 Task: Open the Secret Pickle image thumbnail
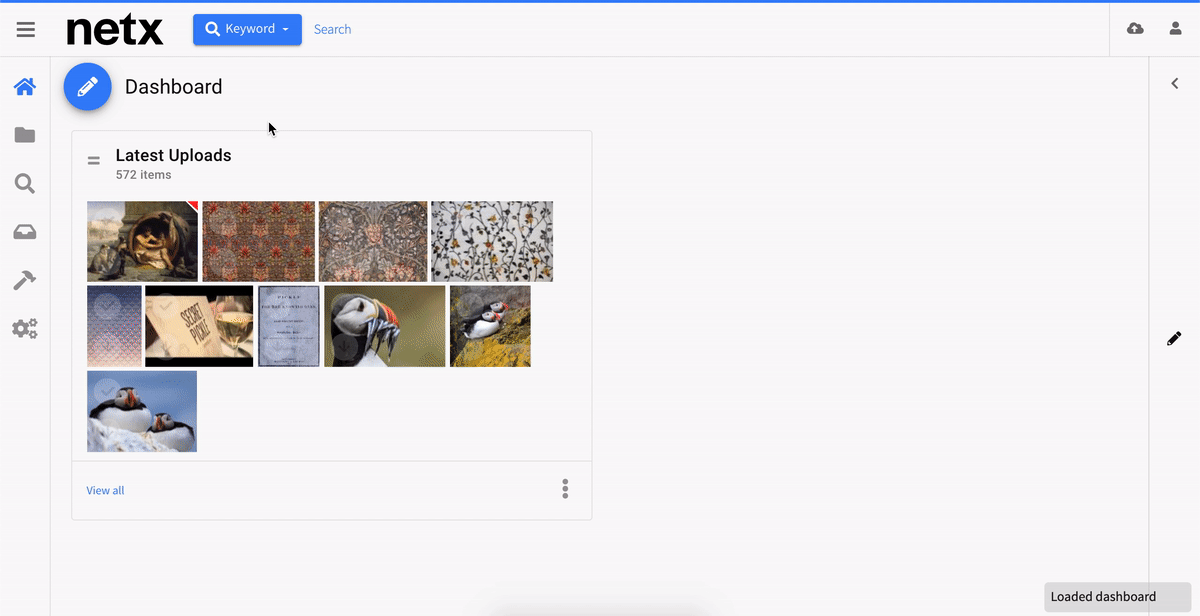tap(199, 326)
